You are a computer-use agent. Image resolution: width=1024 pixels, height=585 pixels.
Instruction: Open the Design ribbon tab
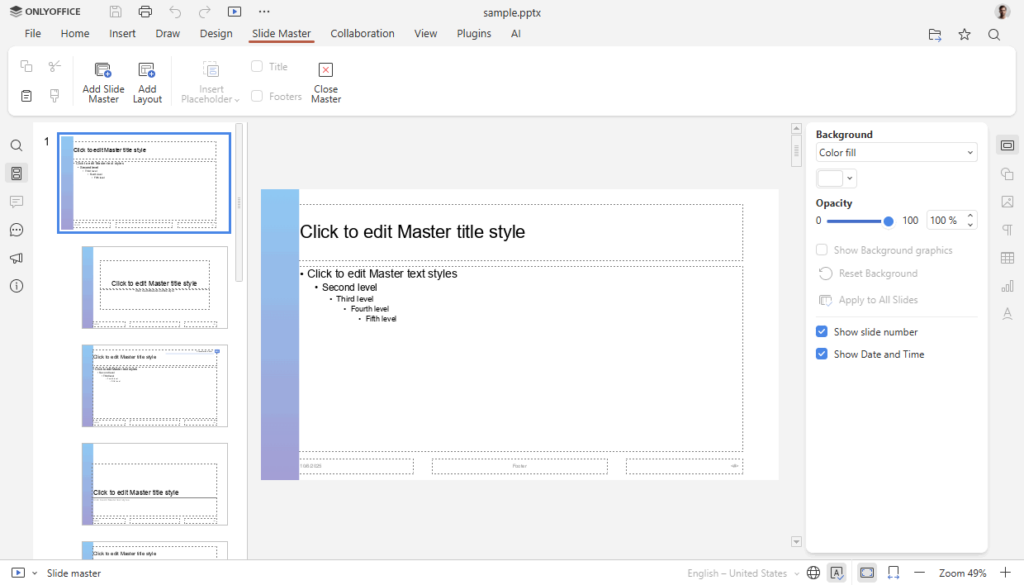coord(216,33)
